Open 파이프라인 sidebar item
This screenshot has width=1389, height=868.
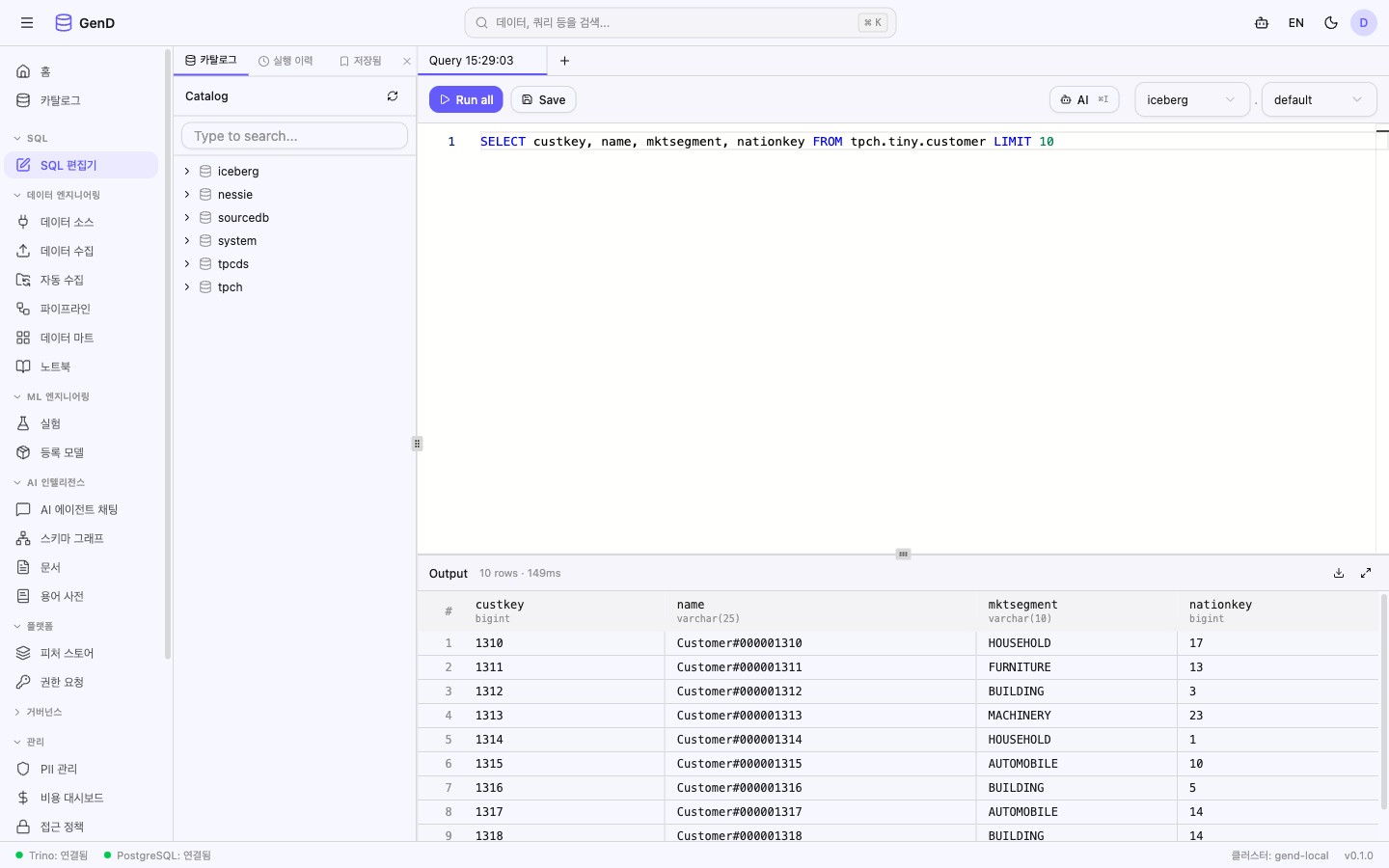point(81,309)
